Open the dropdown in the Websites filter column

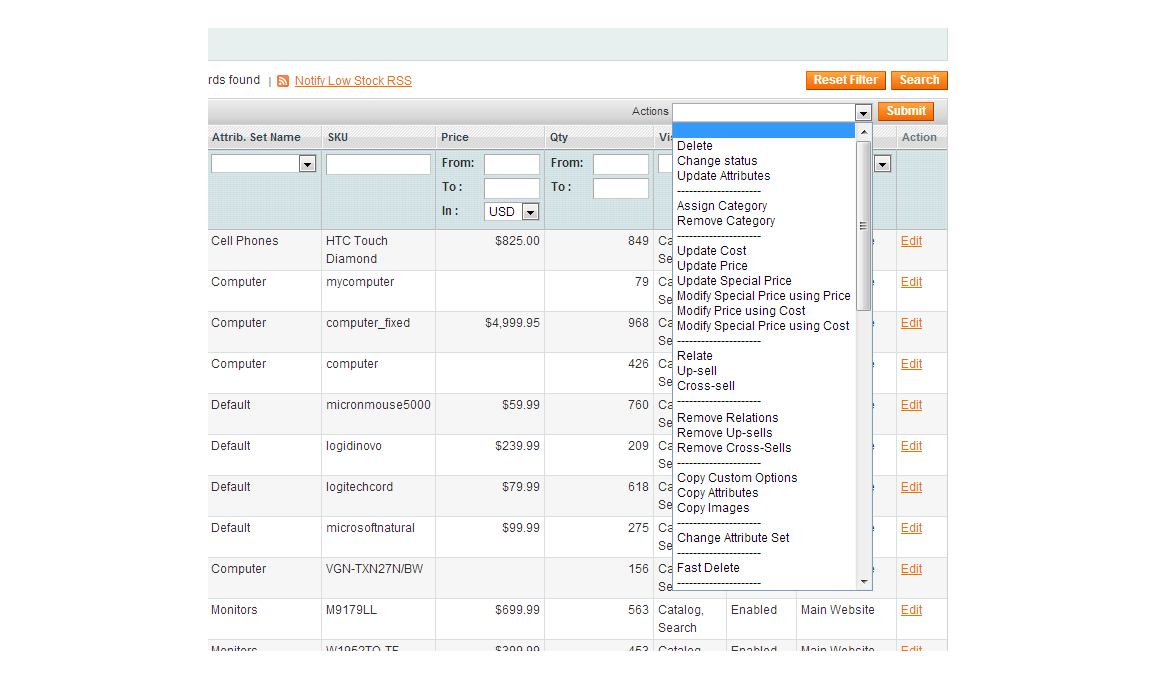tap(883, 164)
